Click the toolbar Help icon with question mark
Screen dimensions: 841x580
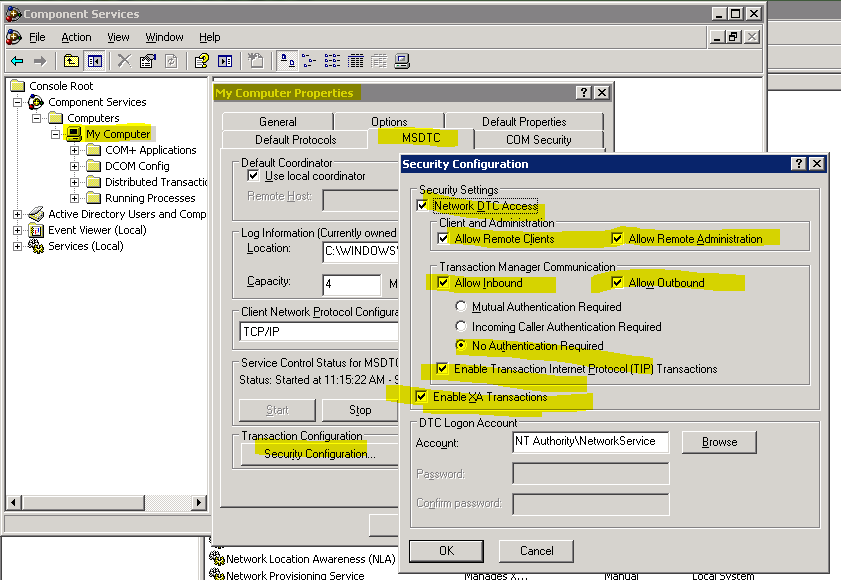[x=201, y=61]
